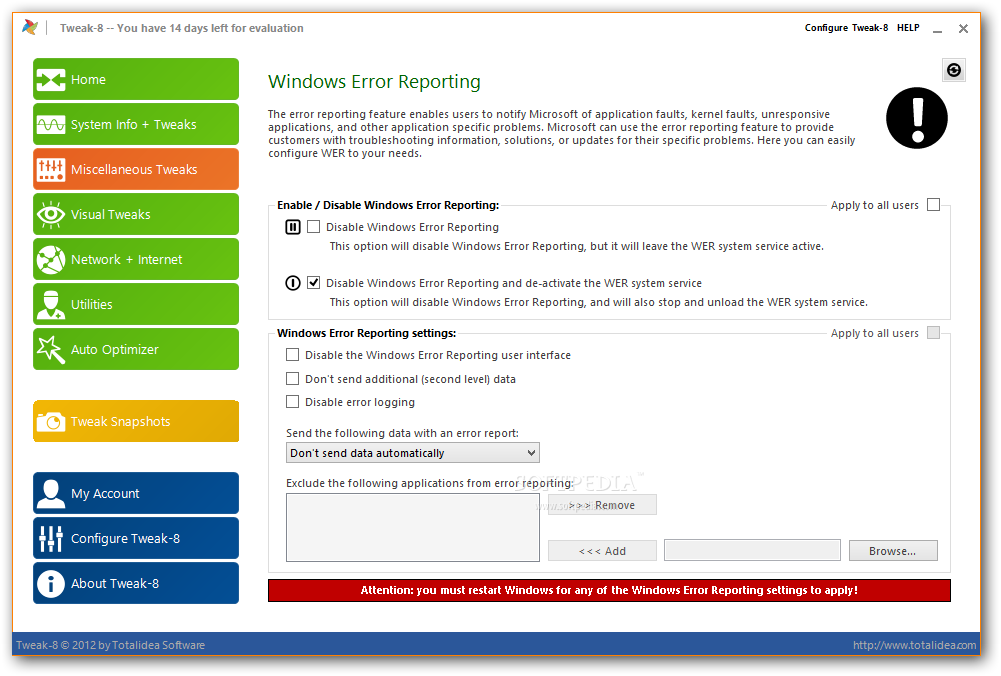Close the Tweak-8 window
Screen dimensions: 1001x676
(x=963, y=29)
